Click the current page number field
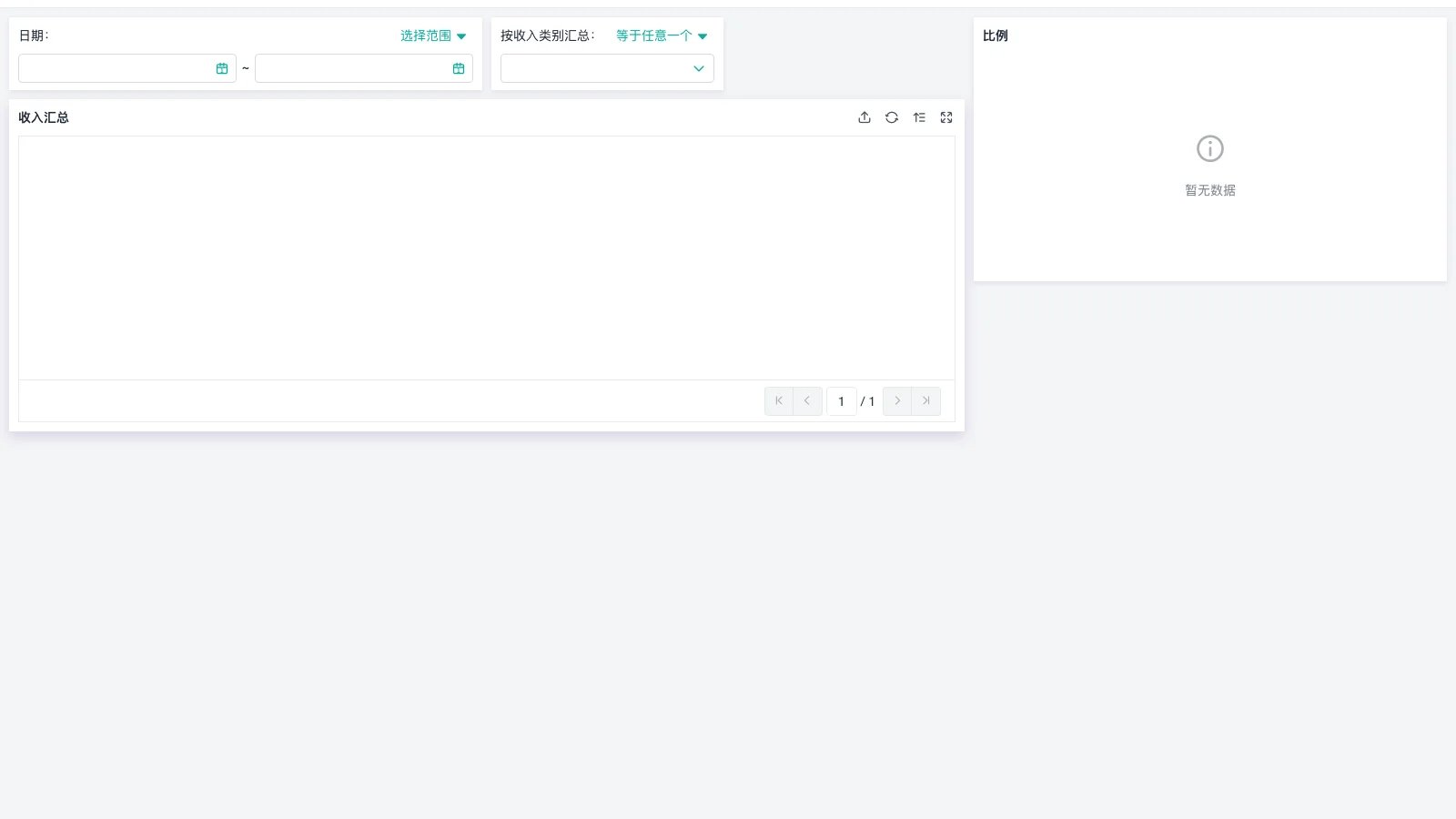 pyautogui.click(x=842, y=401)
